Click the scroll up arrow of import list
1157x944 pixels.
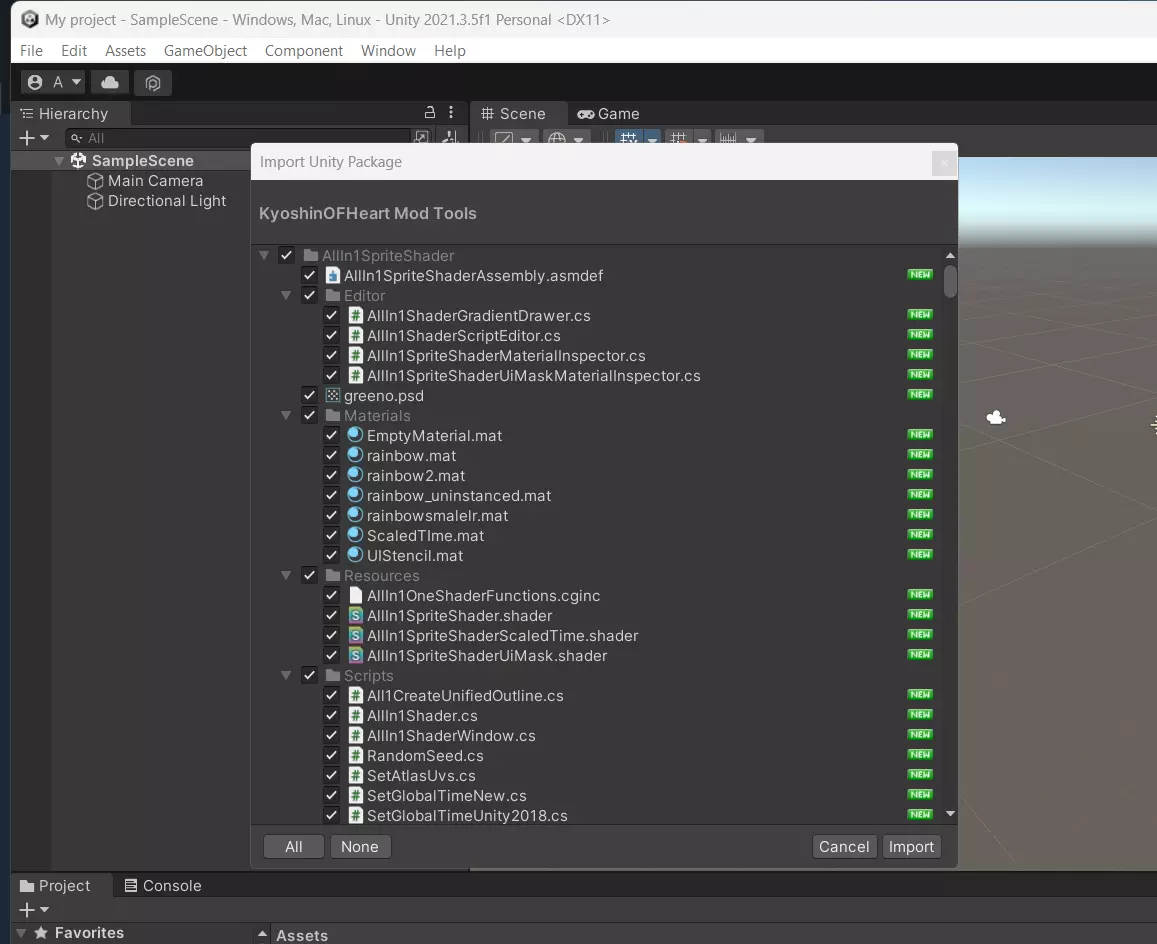click(x=950, y=255)
